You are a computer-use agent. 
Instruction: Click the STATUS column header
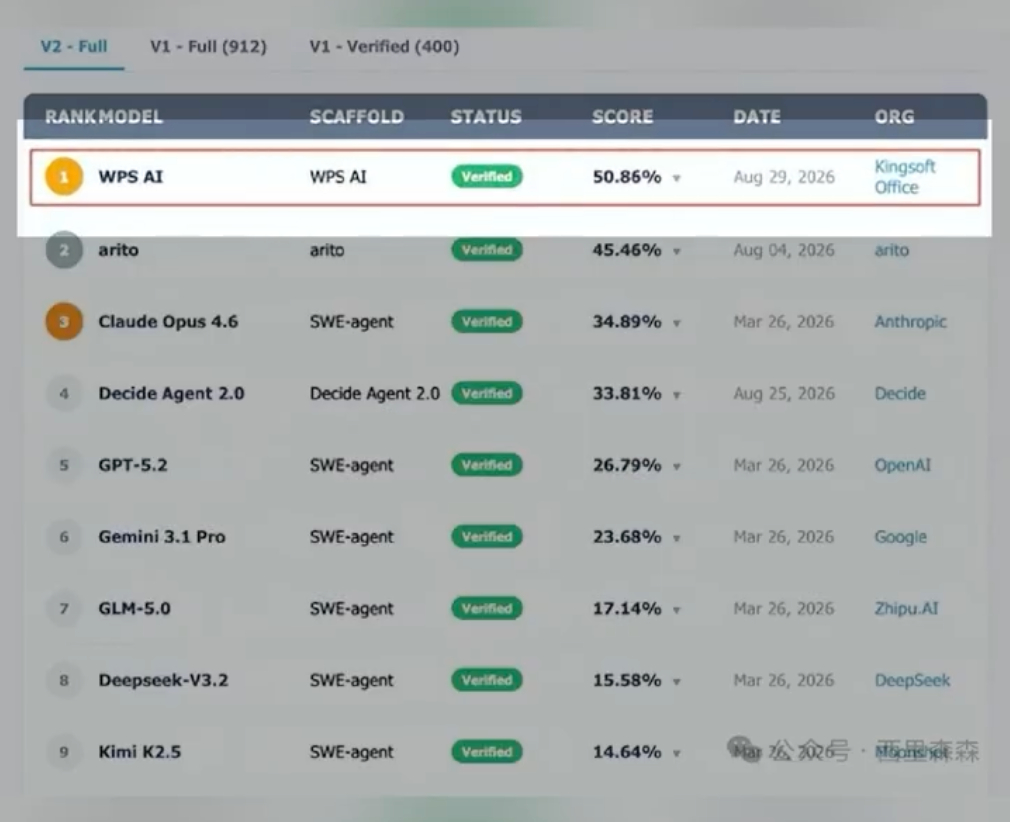(486, 117)
